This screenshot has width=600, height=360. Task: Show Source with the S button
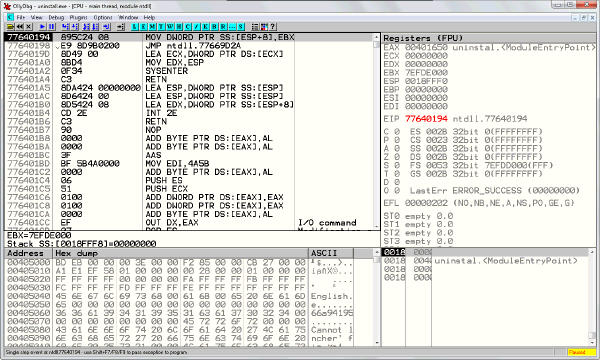click(x=240, y=27)
